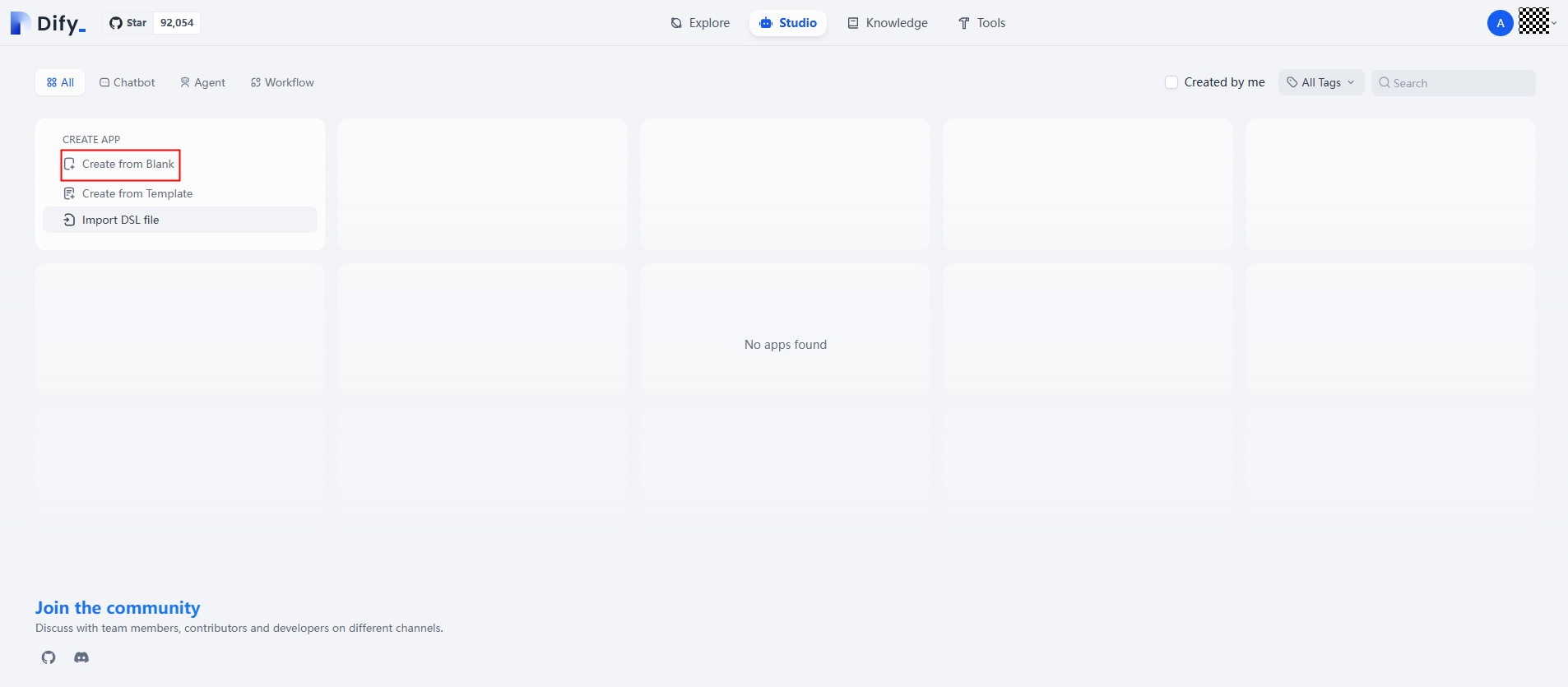
Task: Open the GitHub community icon
Action: 49,657
